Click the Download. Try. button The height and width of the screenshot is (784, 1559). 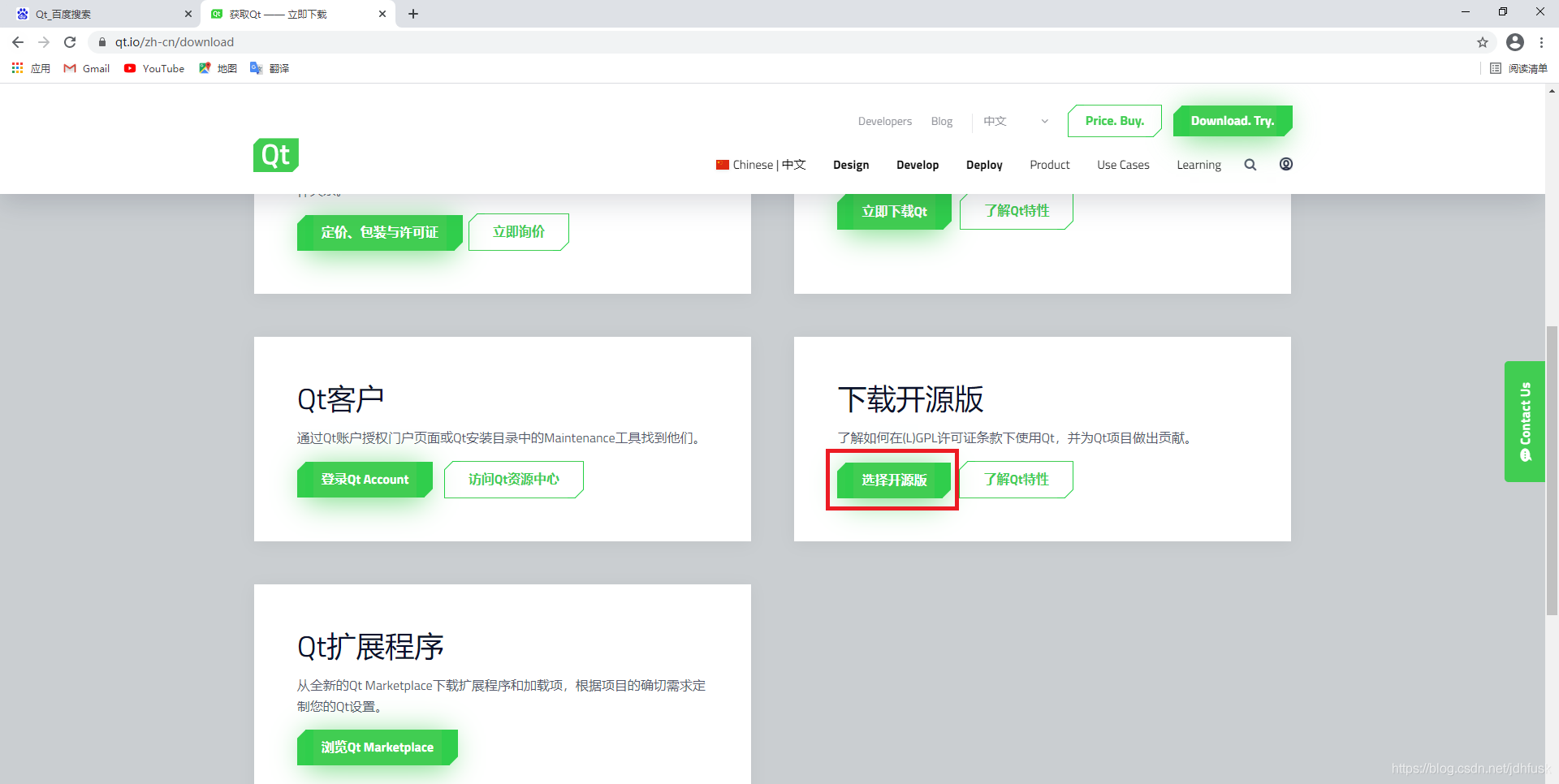1233,121
